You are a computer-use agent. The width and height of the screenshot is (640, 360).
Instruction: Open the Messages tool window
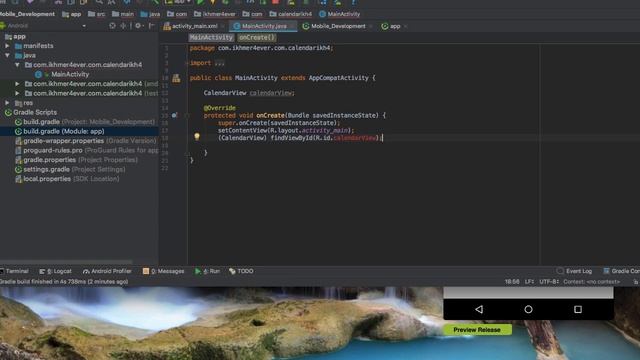point(164,271)
